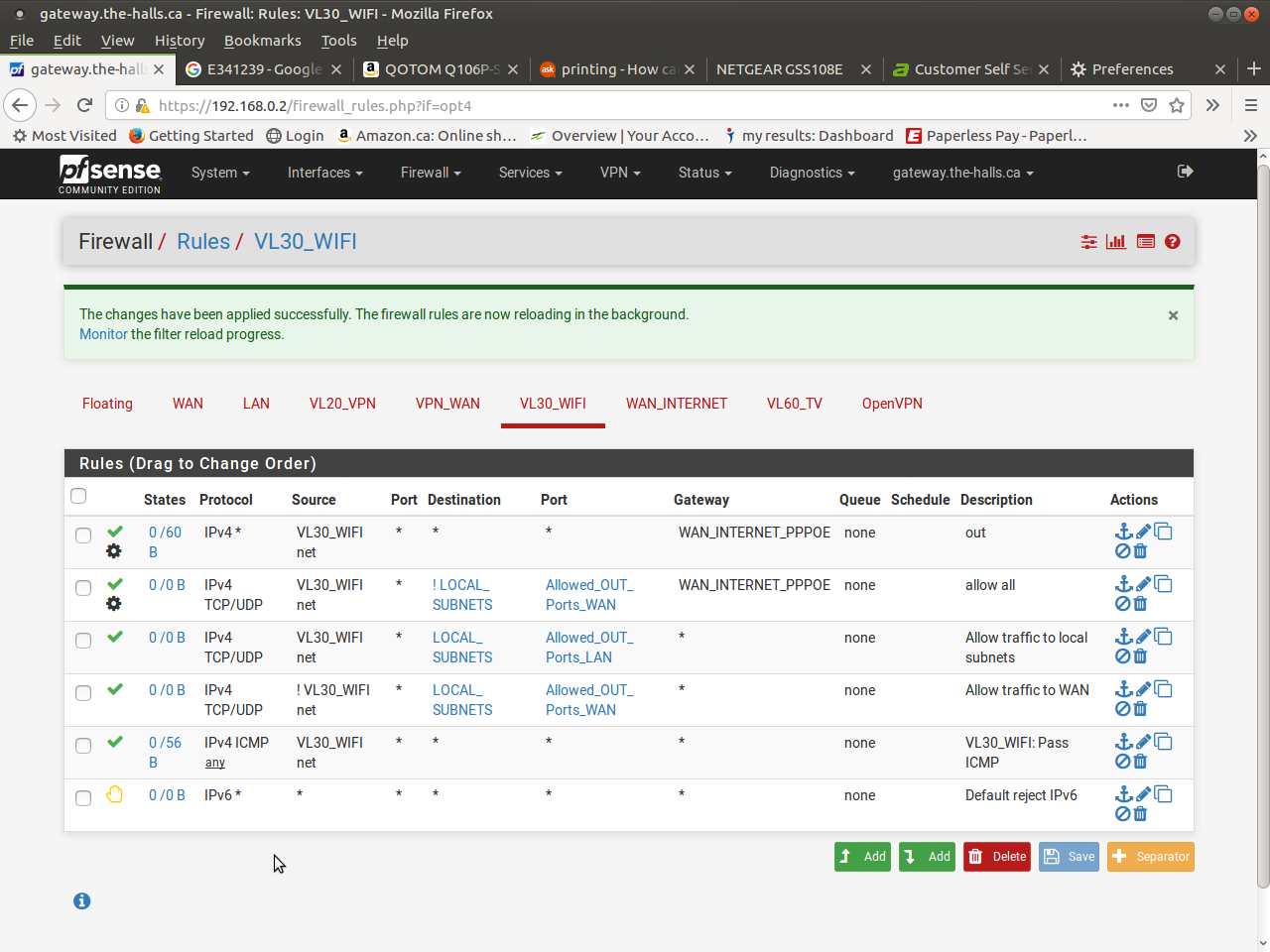Open the related log entries icon
The image size is (1270, 952).
(x=1146, y=242)
